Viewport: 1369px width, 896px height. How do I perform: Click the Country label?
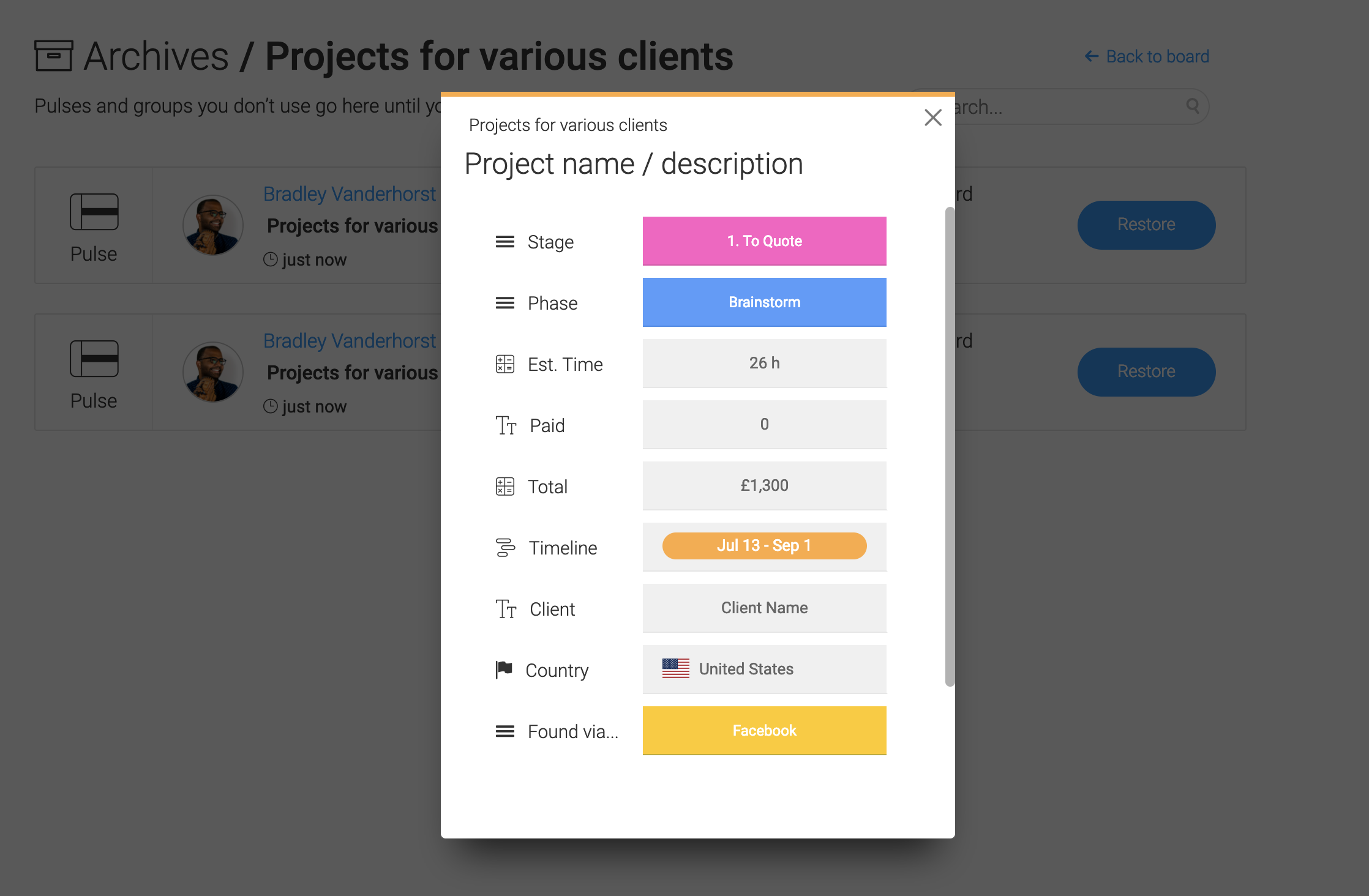pyautogui.click(x=557, y=671)
